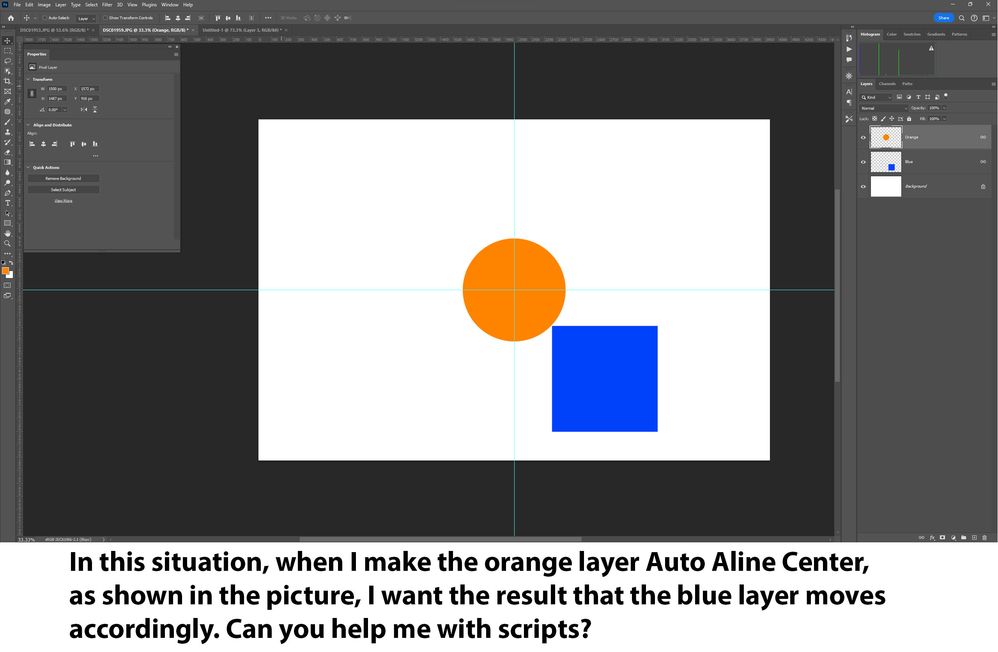Toggle the Orange layer visibility
The image size is (998, 652).
pyautogui.click(x=863, y=137)
